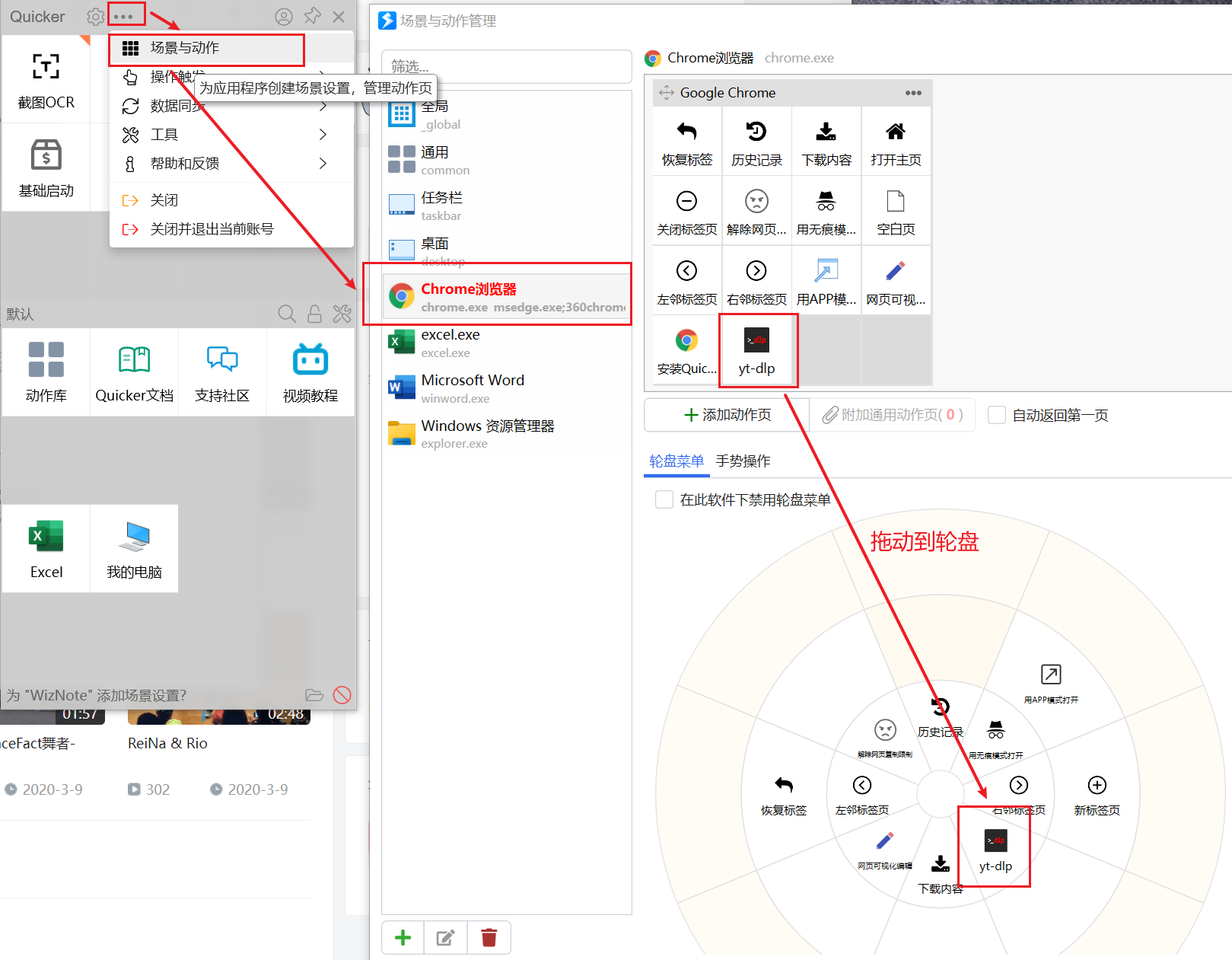Pin the Quicker panel with the pin icon

[312, 16]
